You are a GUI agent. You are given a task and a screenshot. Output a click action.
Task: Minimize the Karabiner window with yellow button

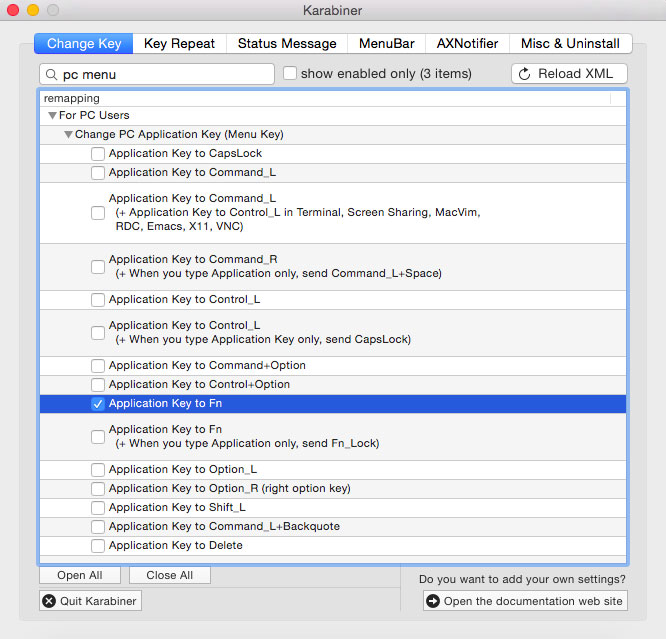33,10
